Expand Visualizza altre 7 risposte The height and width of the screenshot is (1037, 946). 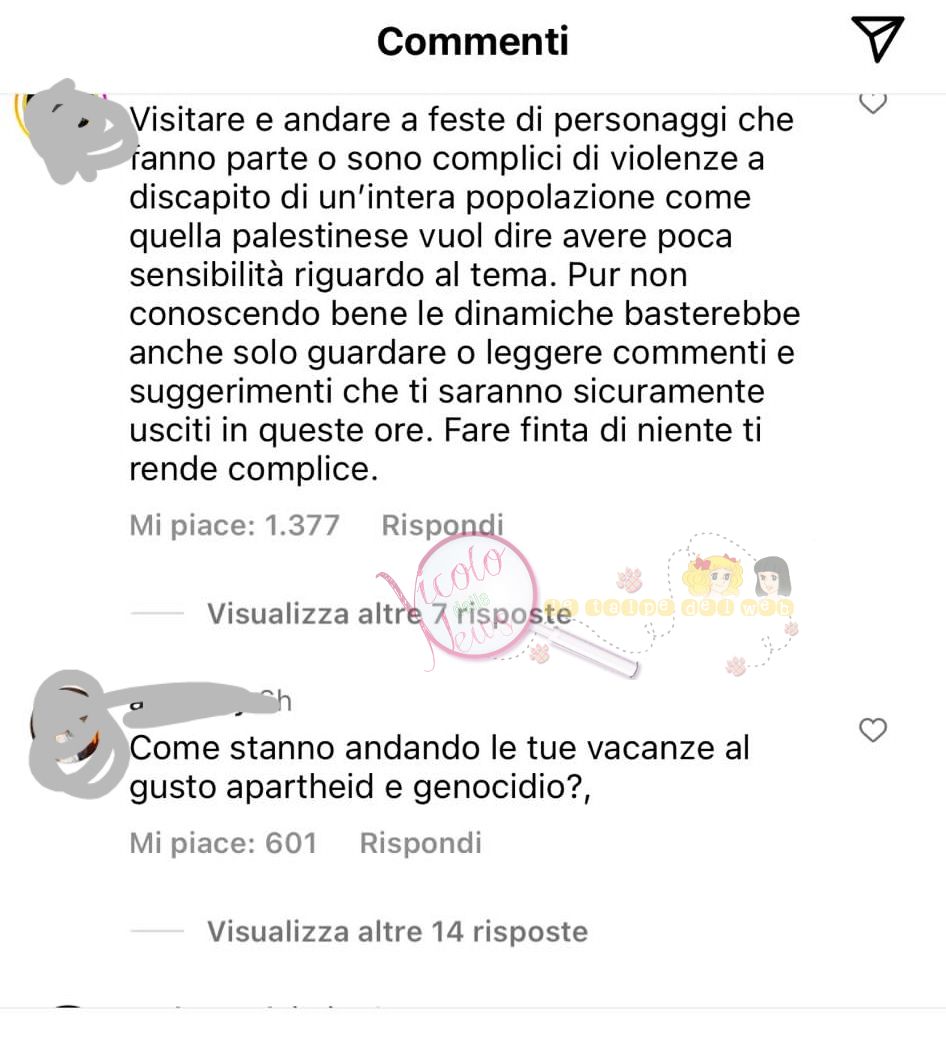pos(389,614)
